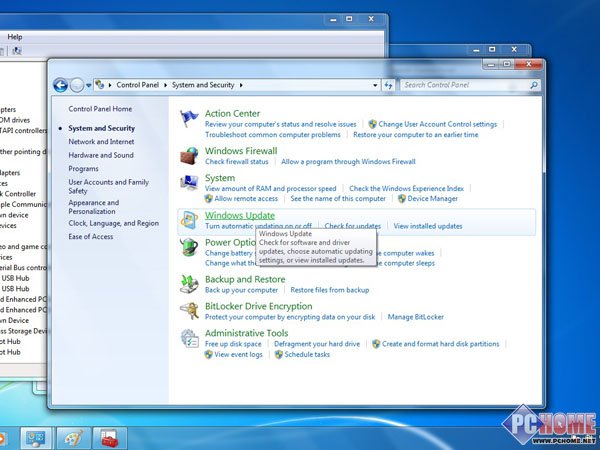Click Defragment your hard drive
This screenshot has width=600, height=450.
[317, 344]
